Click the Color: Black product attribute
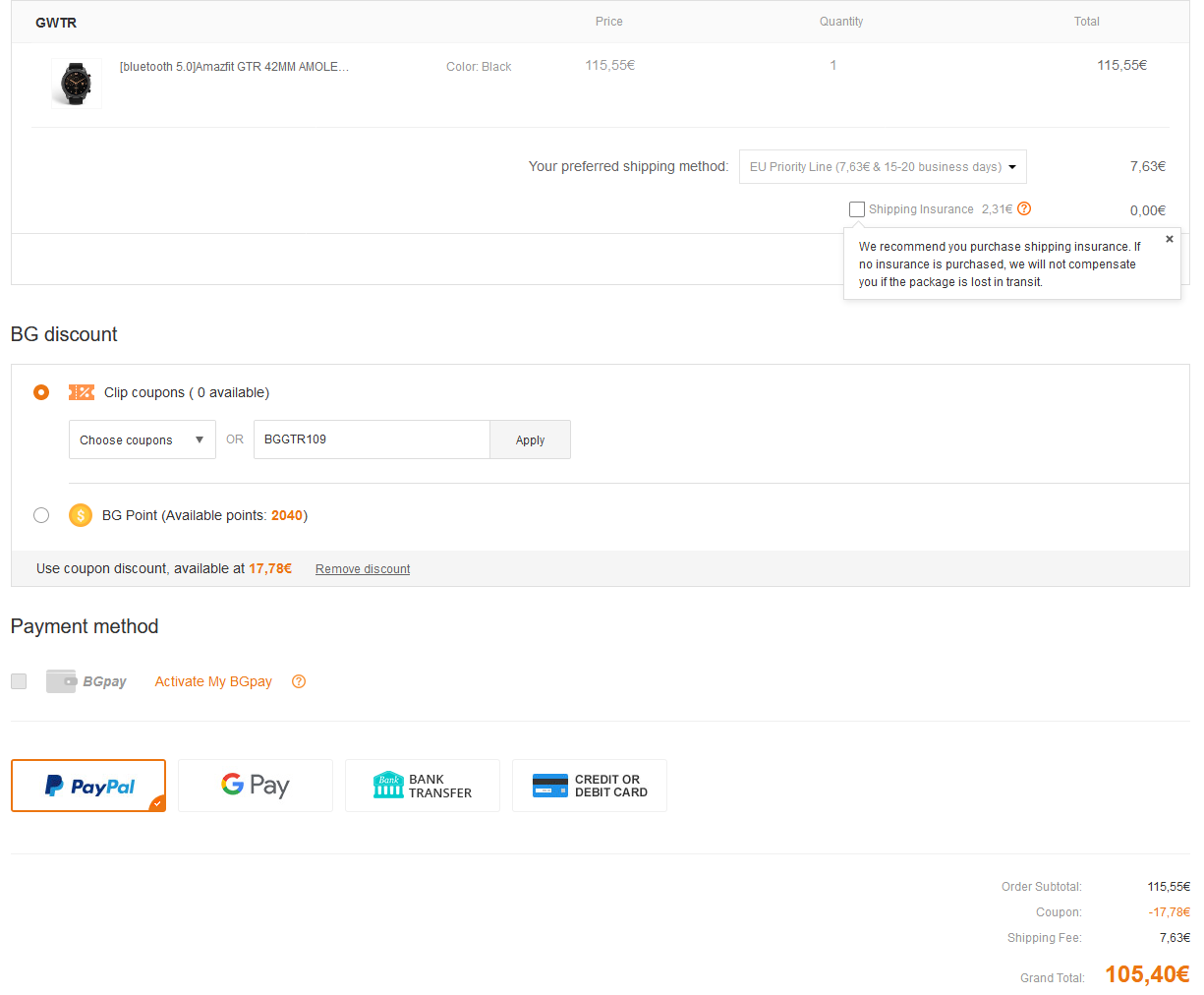1204x995 pixels. [479, 67]
